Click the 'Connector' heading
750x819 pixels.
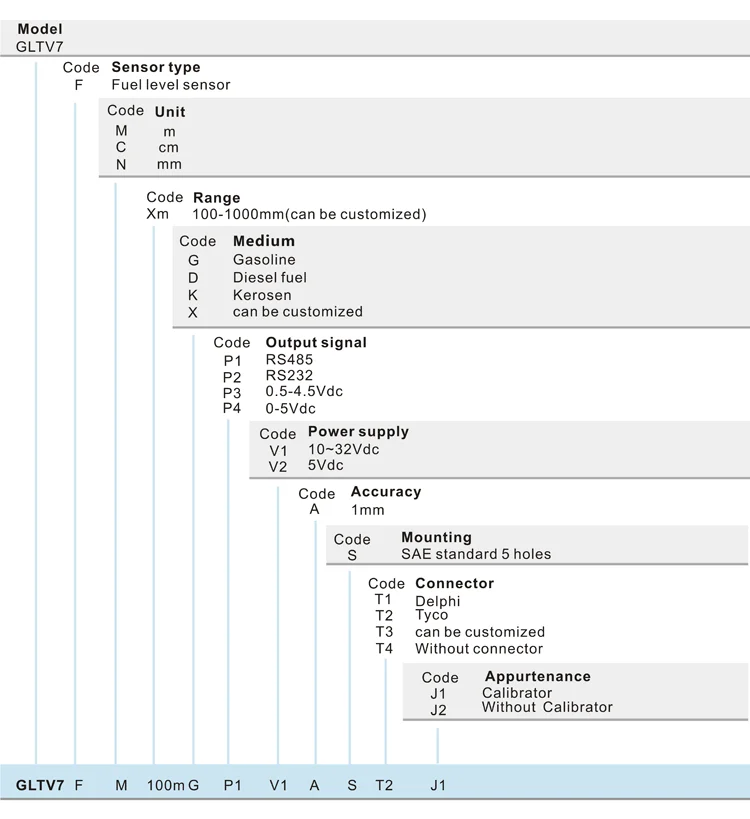(x=454, y=583)
